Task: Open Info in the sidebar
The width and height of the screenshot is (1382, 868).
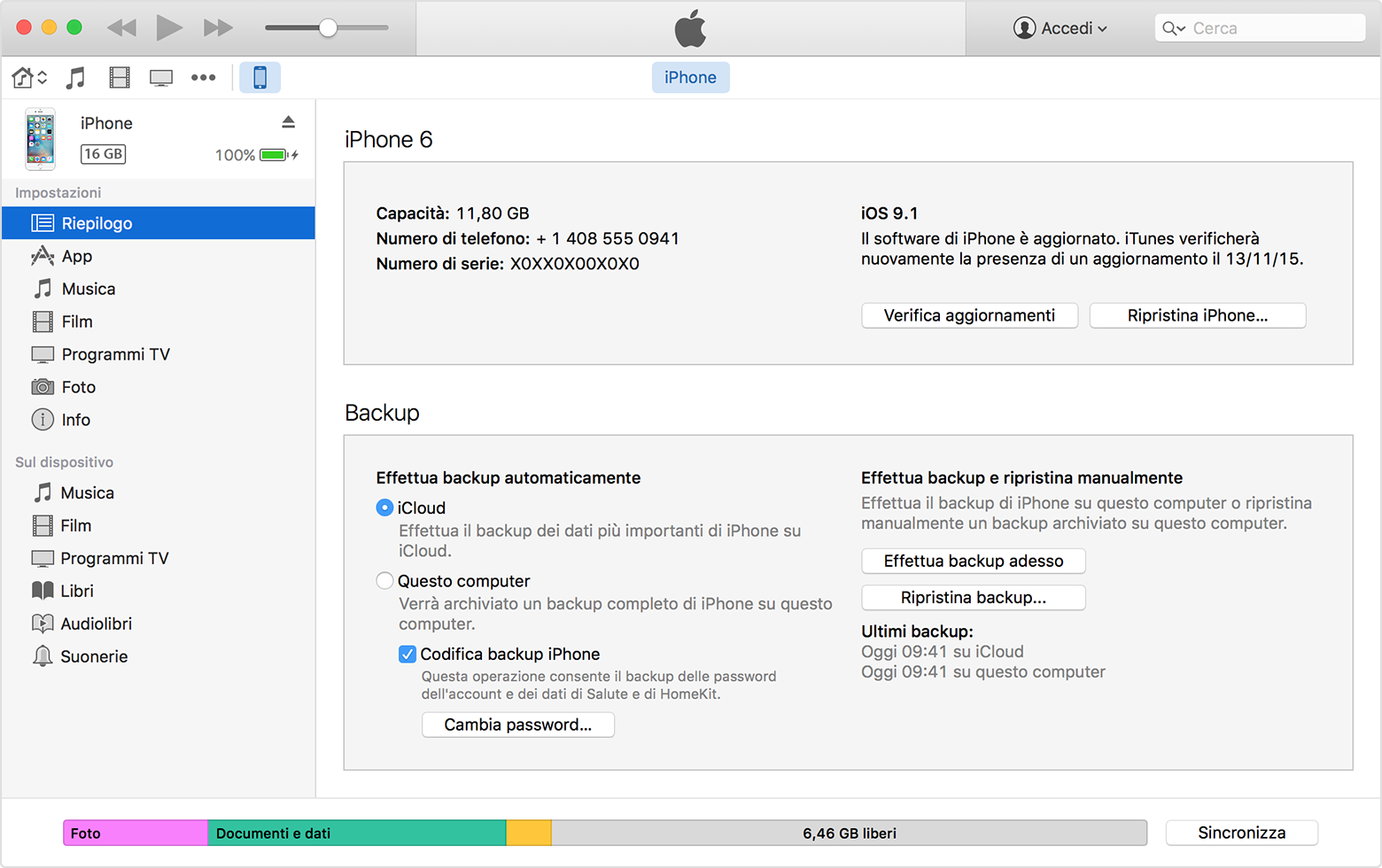Action: coord(159,420)
